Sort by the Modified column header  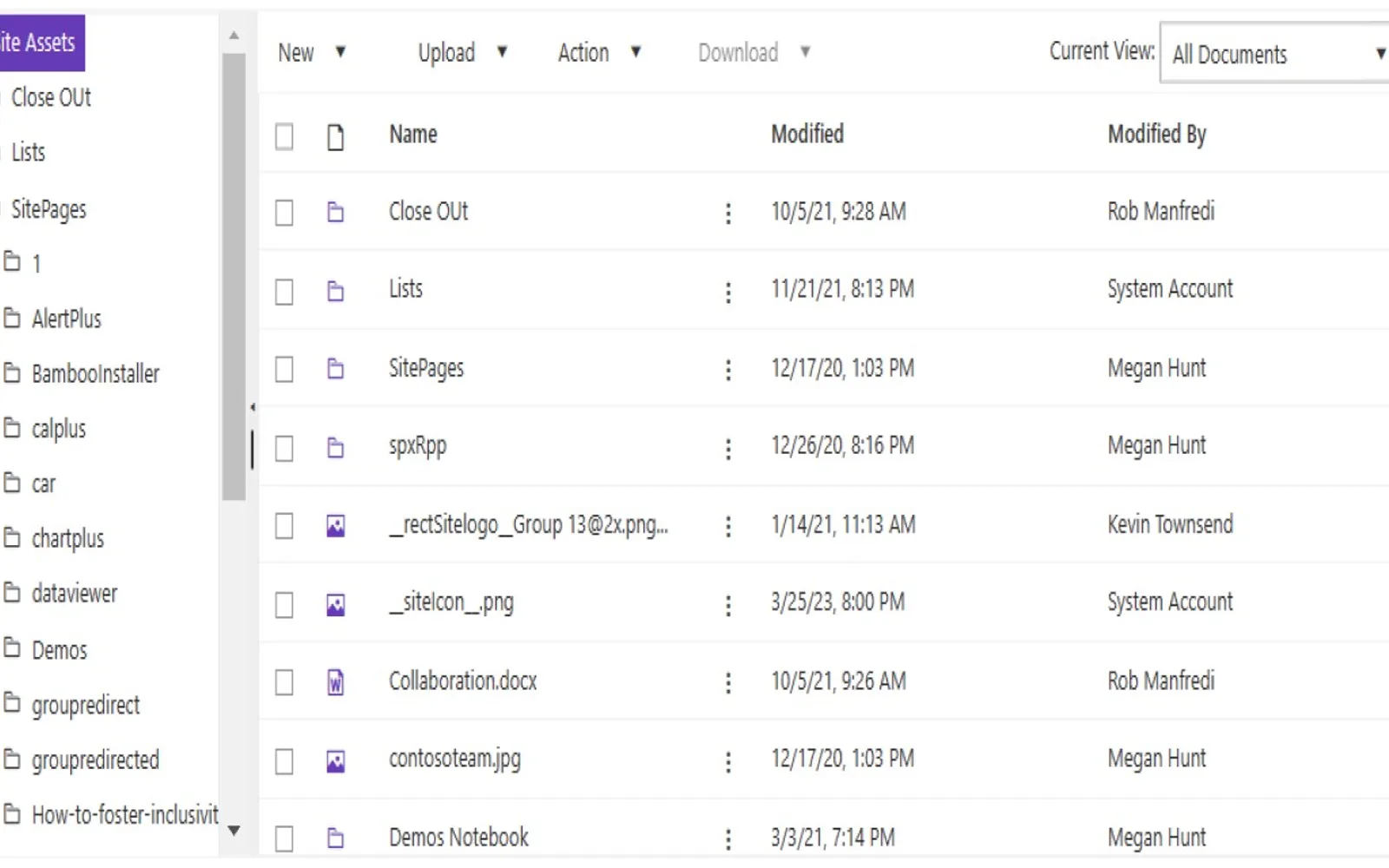click(x=807, y=135)
